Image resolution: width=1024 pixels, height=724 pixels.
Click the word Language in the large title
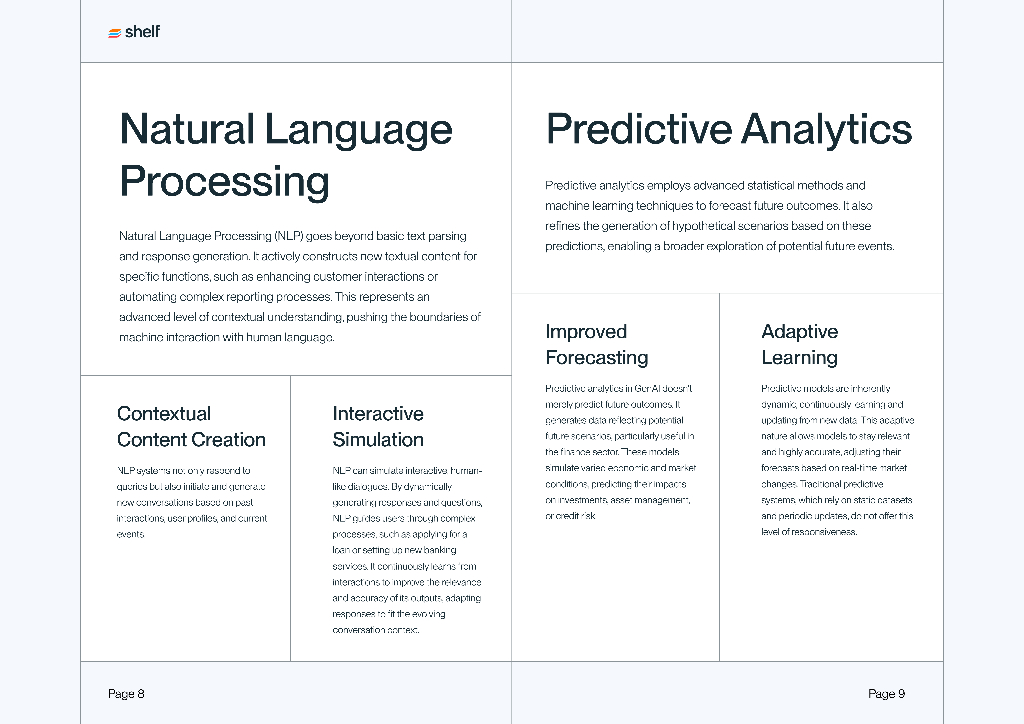pos(358,130)
